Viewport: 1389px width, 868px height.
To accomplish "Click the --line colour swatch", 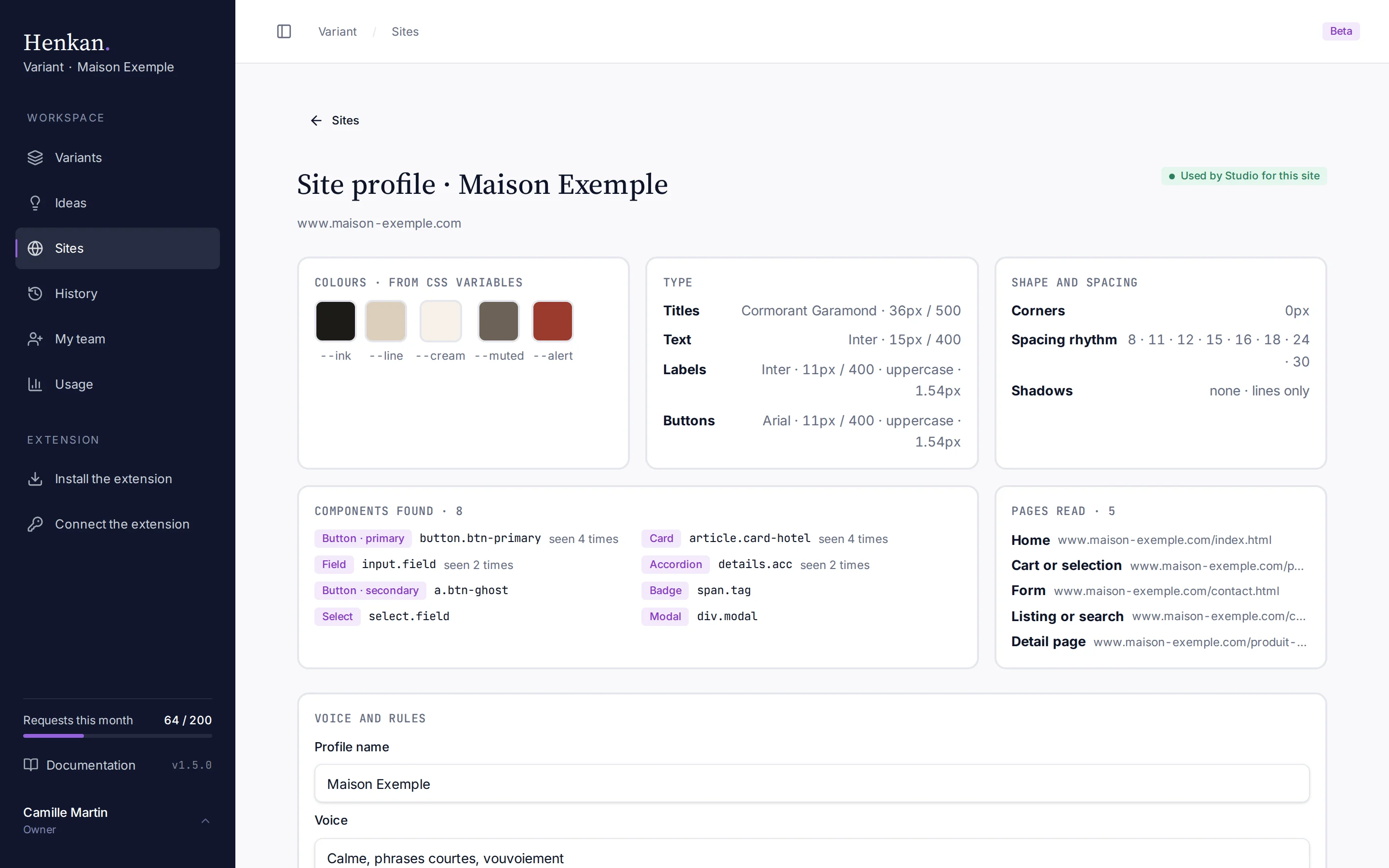I will click(386, 321).
